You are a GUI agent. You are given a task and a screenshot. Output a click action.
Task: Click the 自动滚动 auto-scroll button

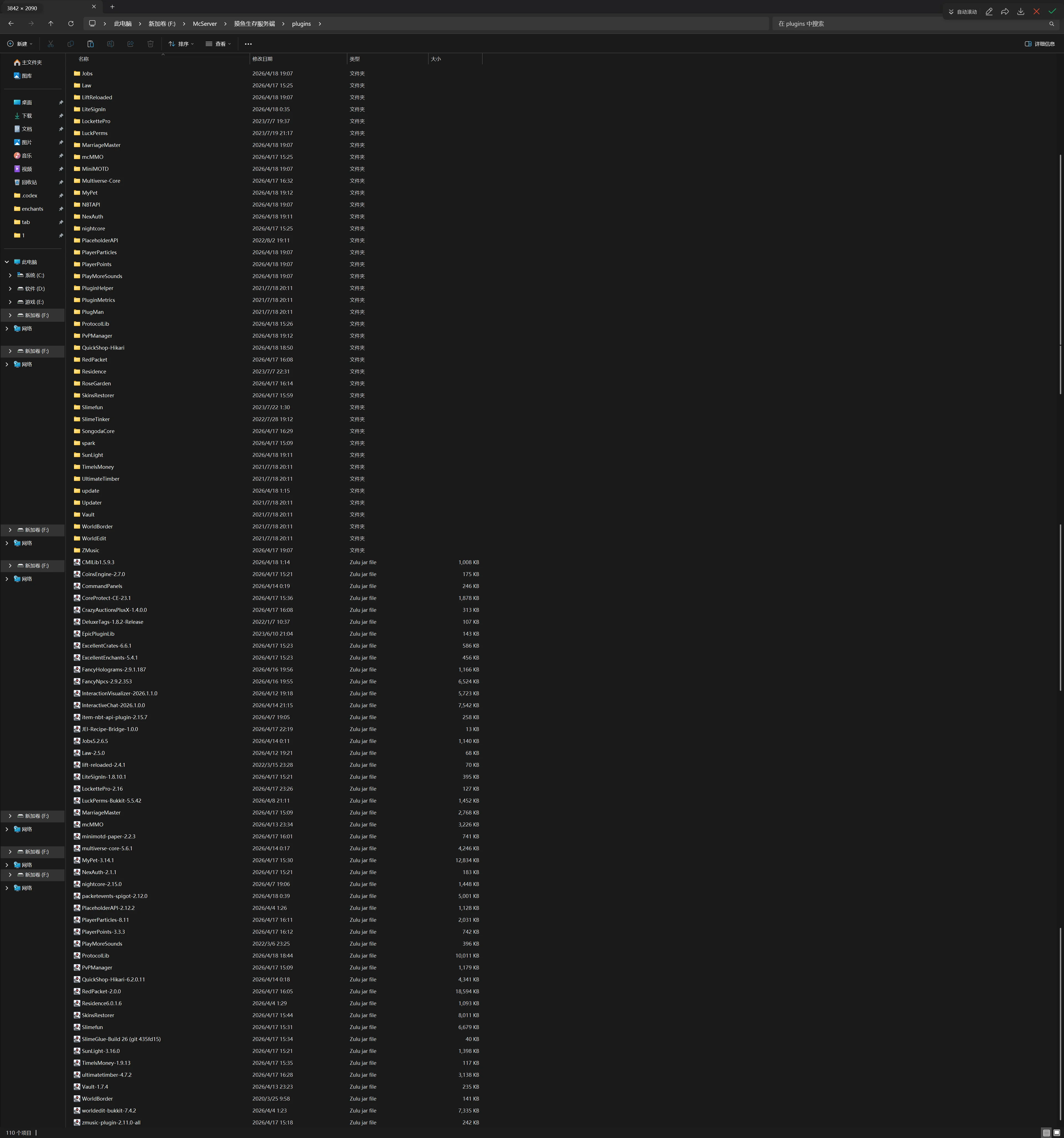(963, 11)
